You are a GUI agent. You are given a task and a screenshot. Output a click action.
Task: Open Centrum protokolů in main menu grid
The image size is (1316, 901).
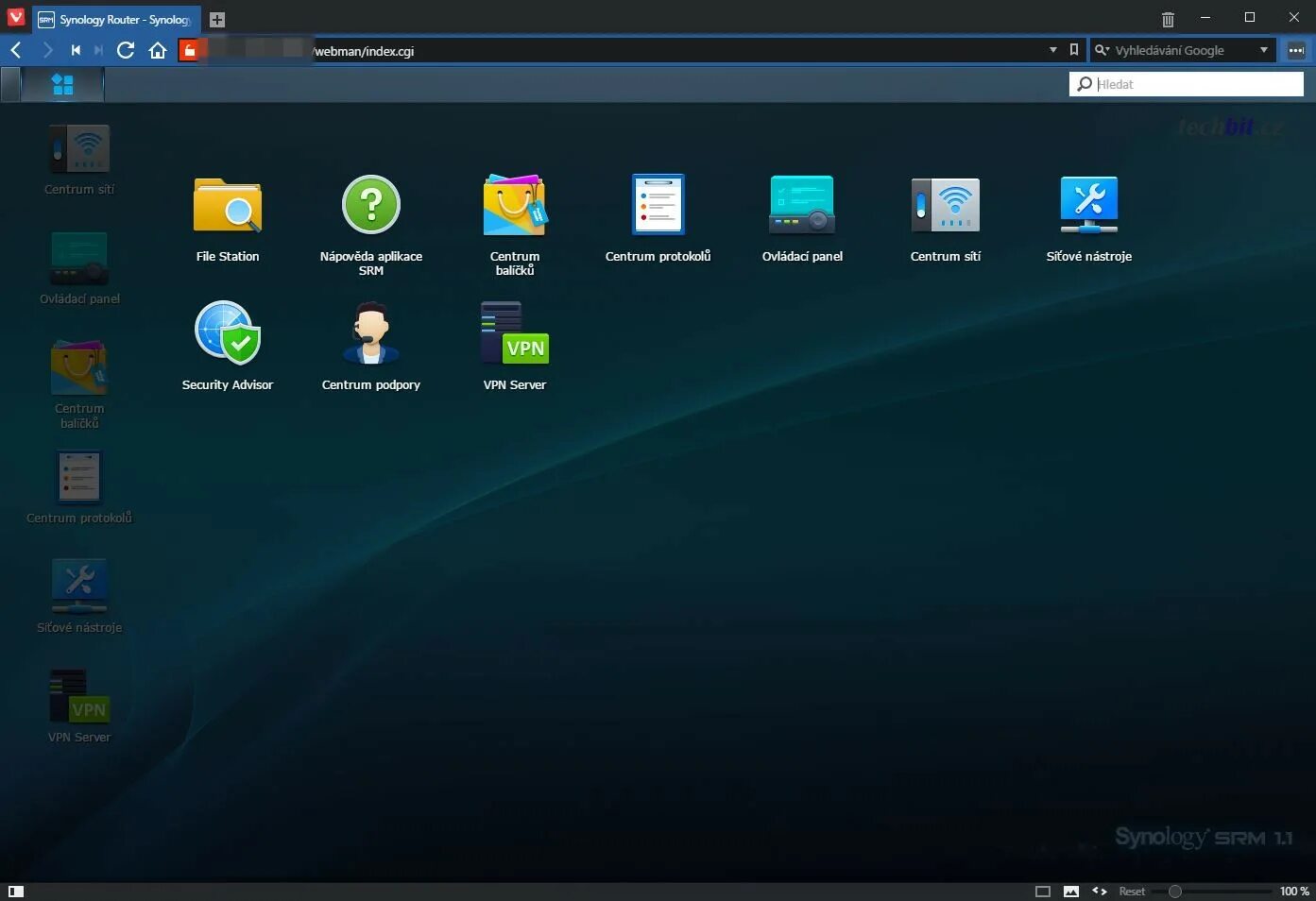[658, 218]
